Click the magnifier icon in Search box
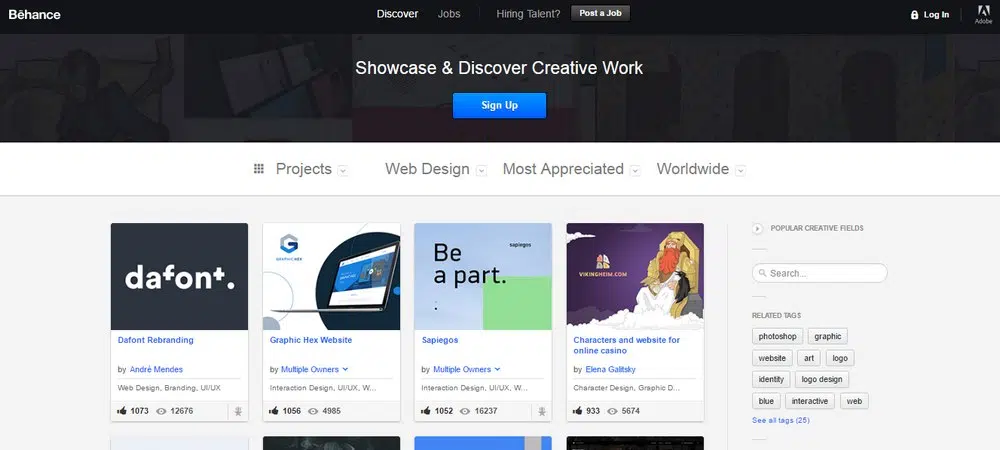This screenshot has height=450, width=1000. pos(762,273)
